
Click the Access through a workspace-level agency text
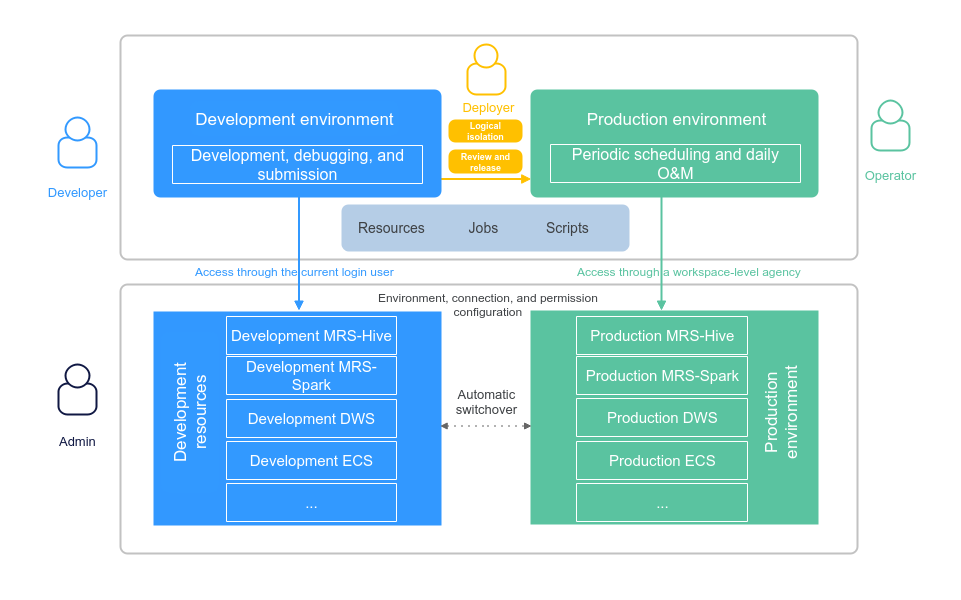tap(688, 272)
